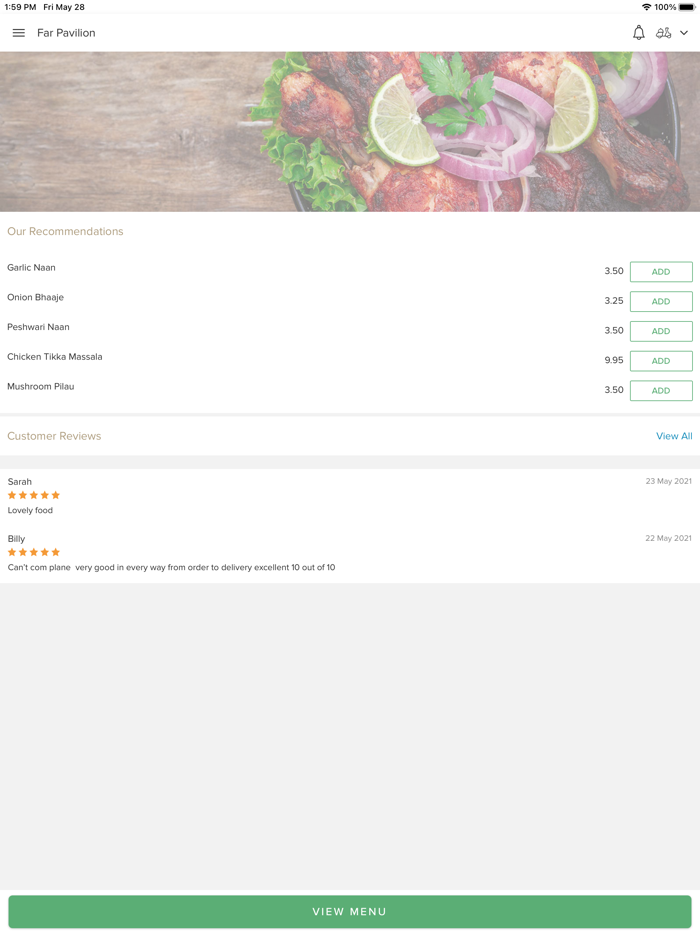Open Sarah's review entry
Viewport: 700px width, 934px height.
click(x=350, y=496)
